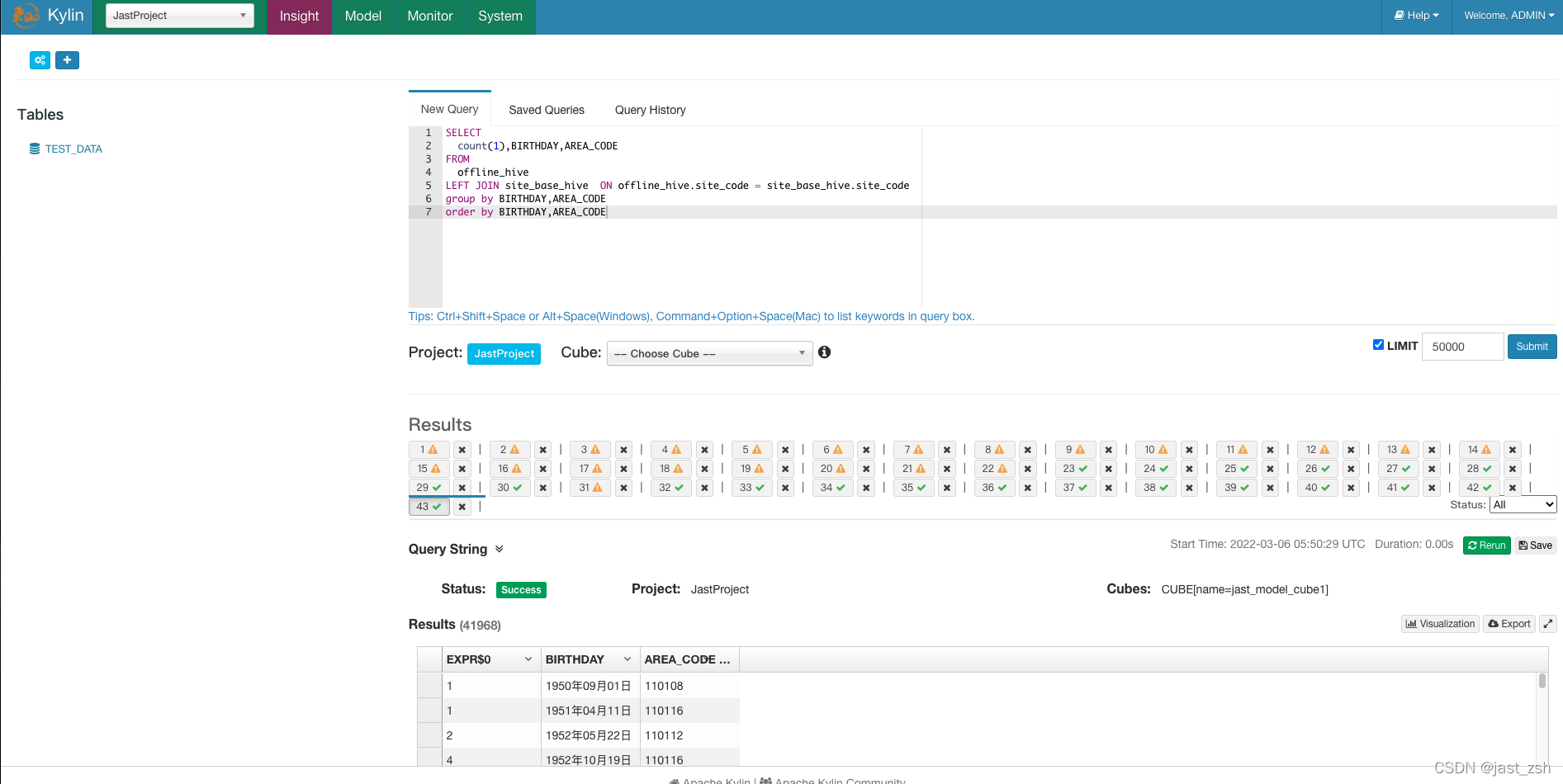Image resolution: width=1563 pixels, height=784 pixels.
Task: Open result tab 5 with warning icon
Action: [x=752, y=450]
